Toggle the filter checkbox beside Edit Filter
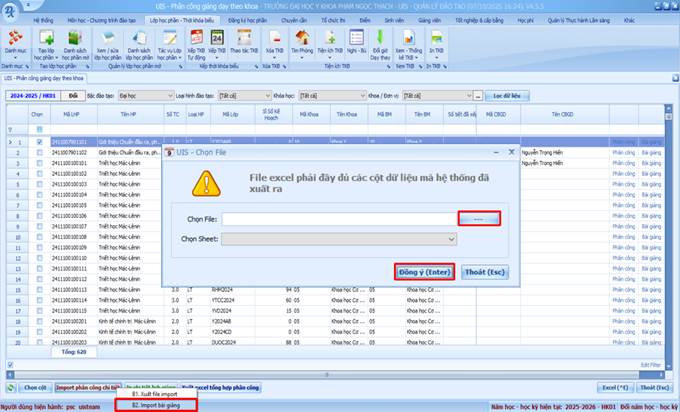 pyautogui.click(x=10, y=365)
